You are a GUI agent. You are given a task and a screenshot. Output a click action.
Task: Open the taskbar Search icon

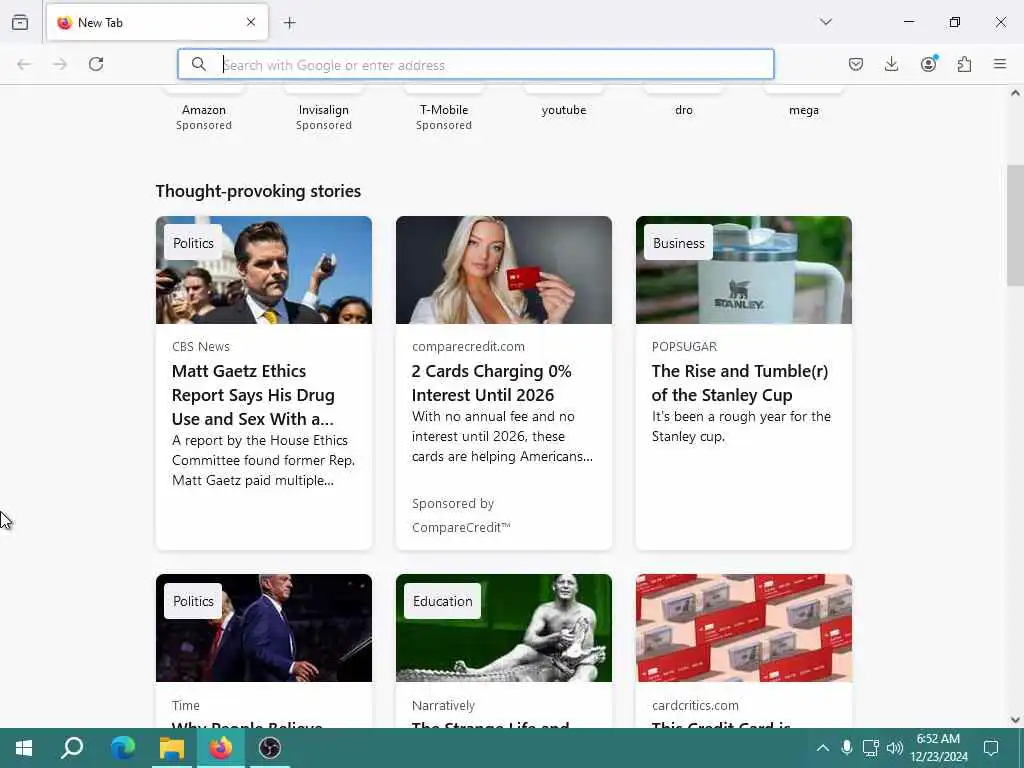(x=72, y=748)
